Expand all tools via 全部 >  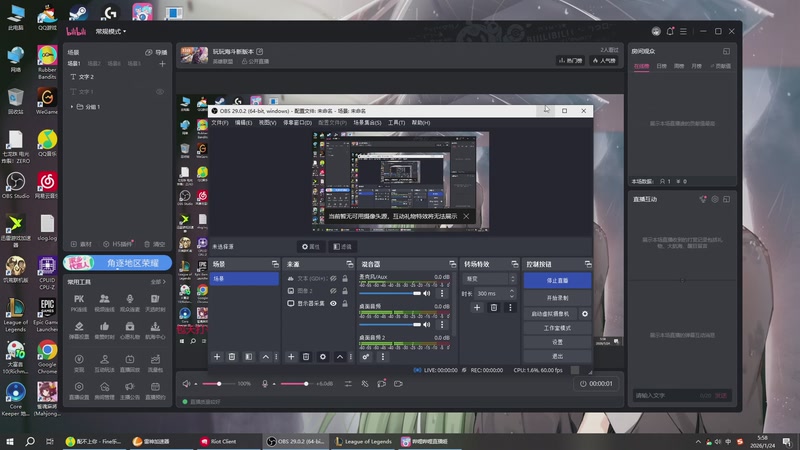(x=158, y=282)
